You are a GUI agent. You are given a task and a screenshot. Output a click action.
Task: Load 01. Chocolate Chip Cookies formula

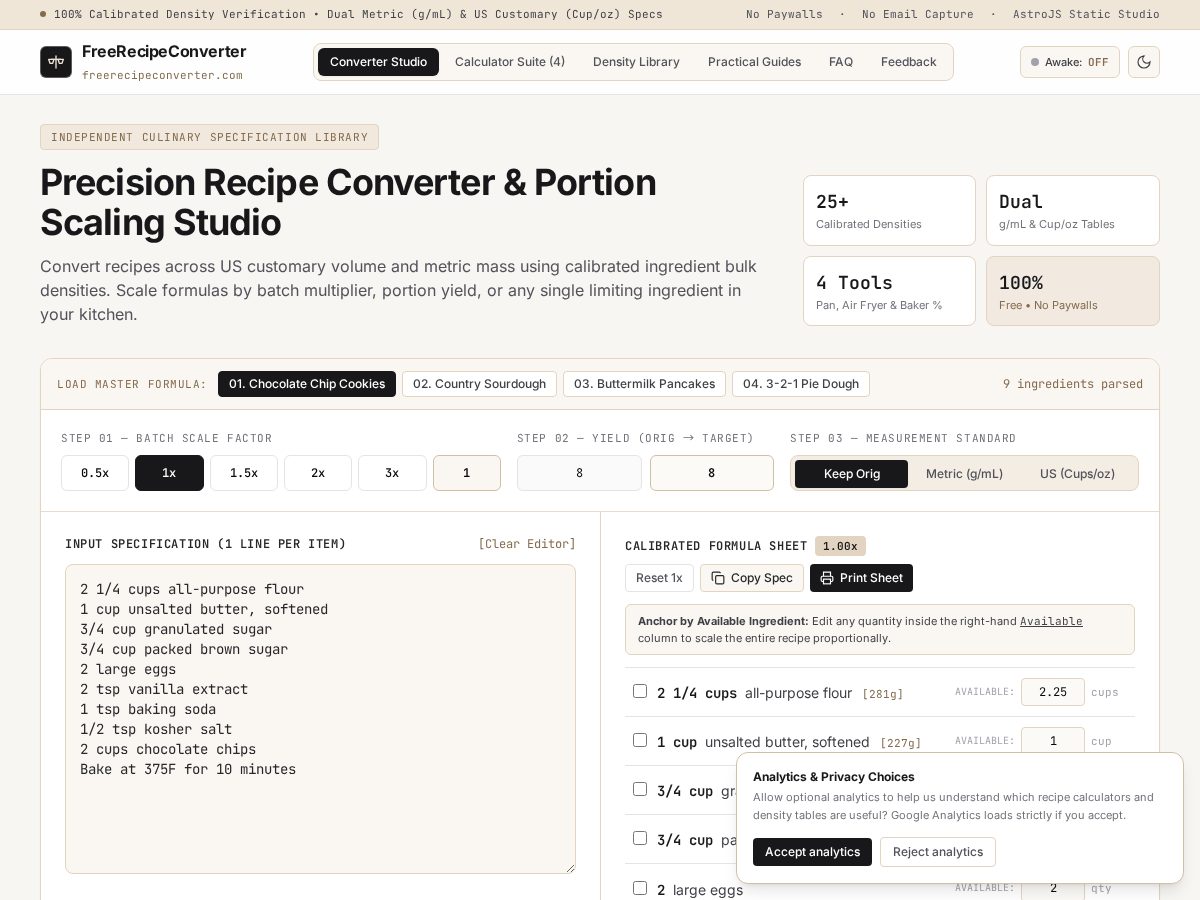307,384
